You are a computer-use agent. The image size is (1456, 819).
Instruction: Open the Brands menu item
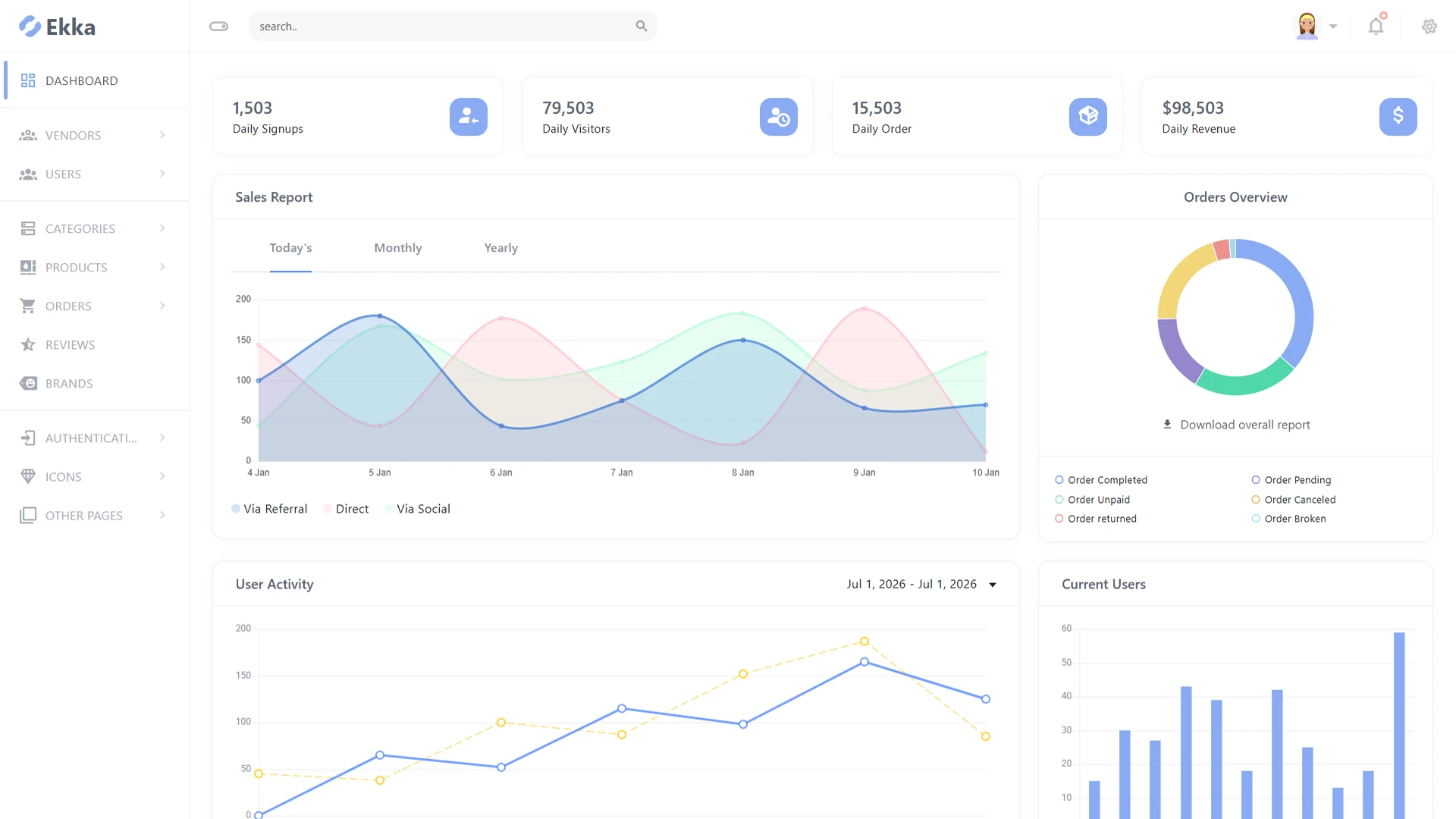coord(95,383)
